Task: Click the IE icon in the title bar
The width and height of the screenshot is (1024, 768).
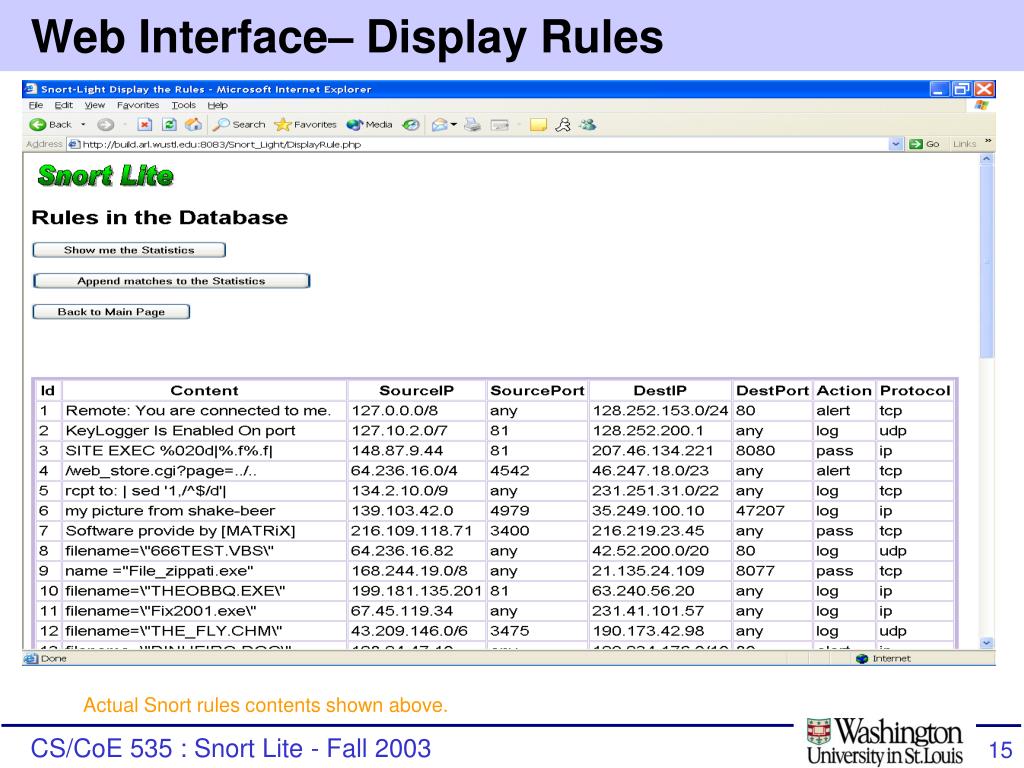Action: coord(31,89)
